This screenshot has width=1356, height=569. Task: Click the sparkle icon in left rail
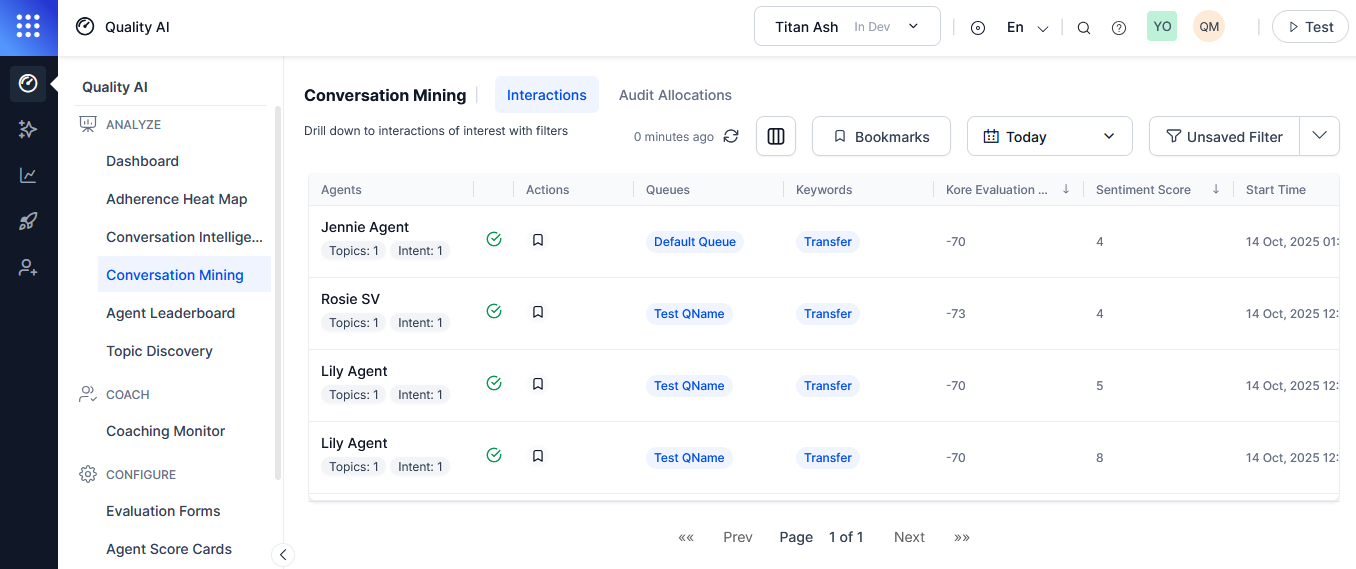click(28, 129)
